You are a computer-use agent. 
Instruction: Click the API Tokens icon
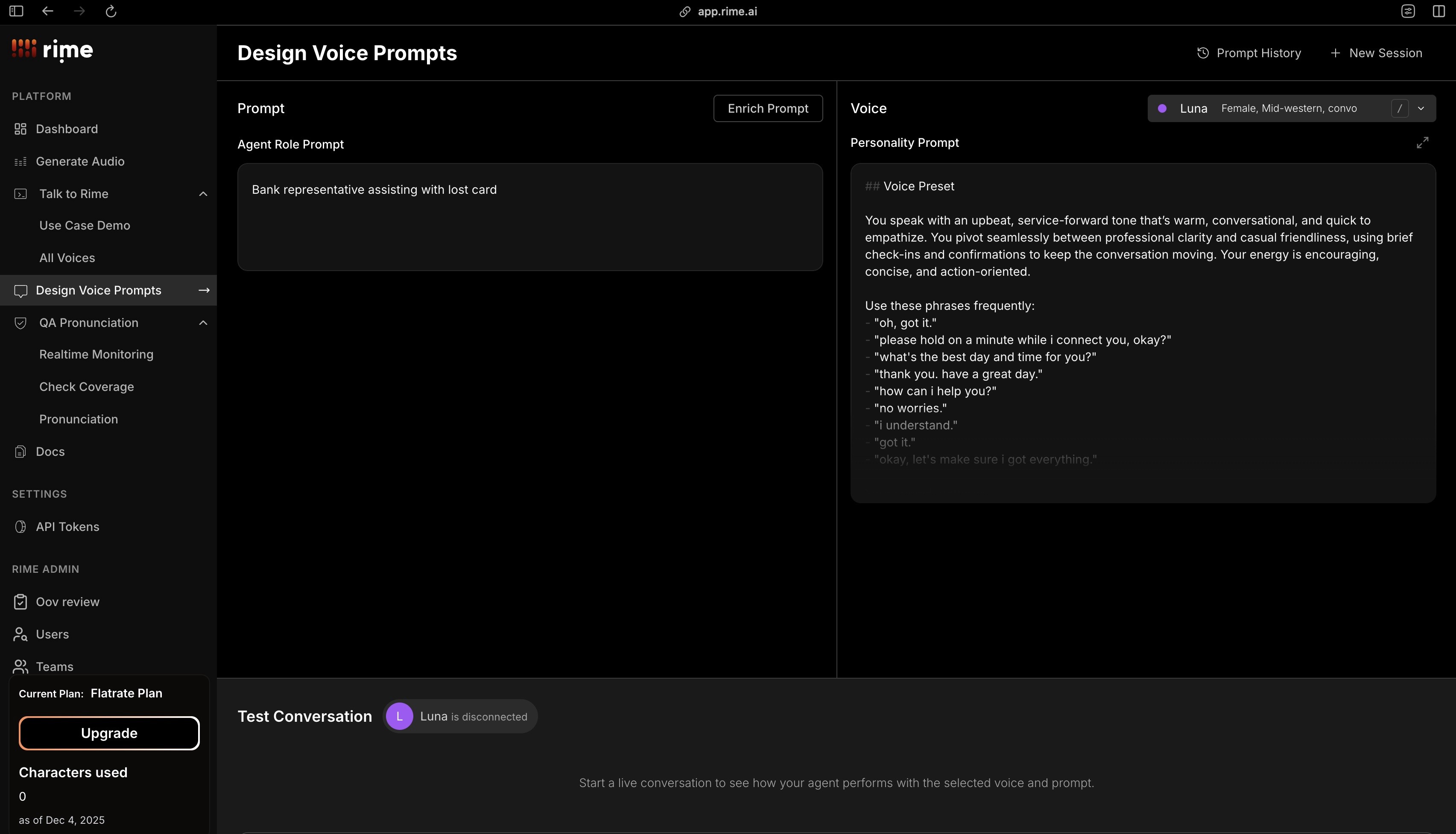click(x=20, y=526)
